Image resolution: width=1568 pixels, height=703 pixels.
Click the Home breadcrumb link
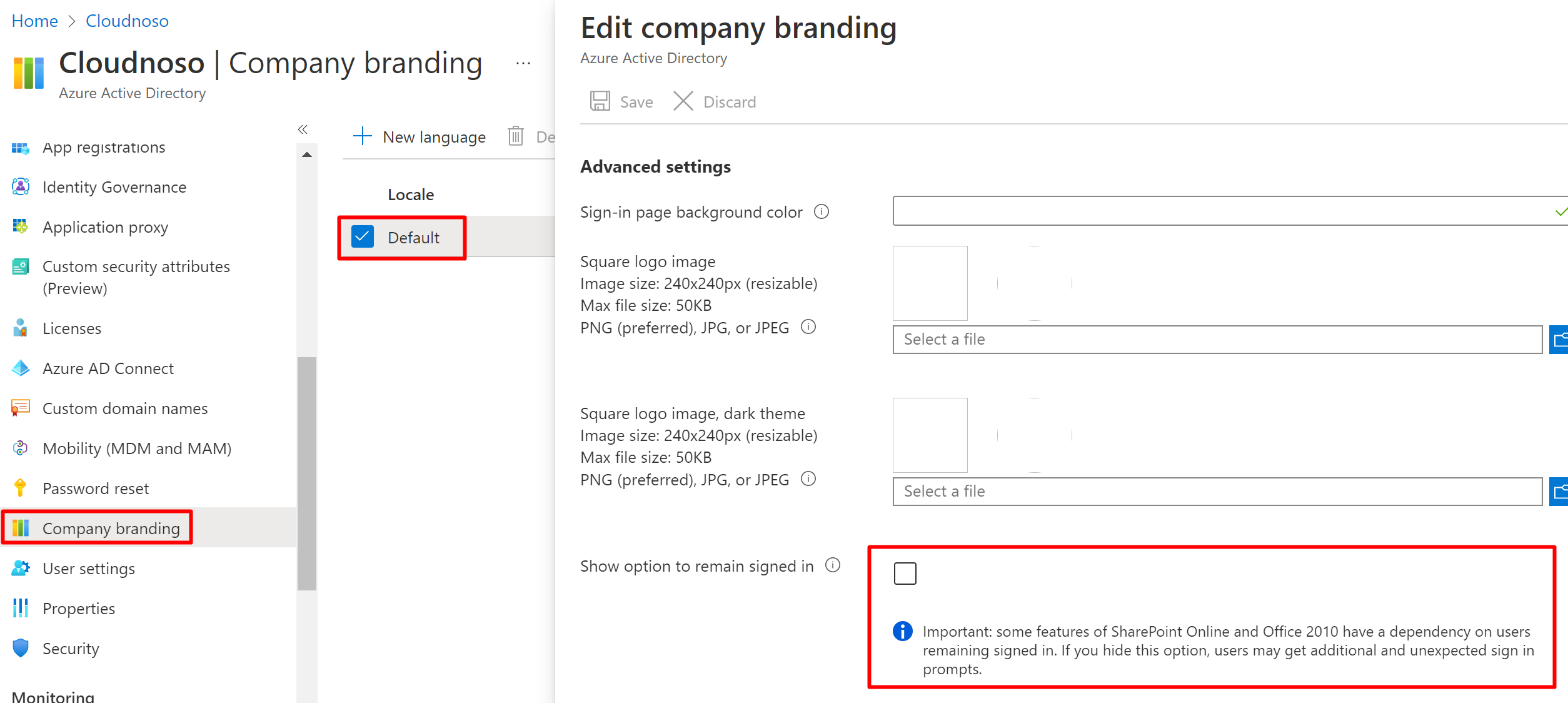point(34,21)
